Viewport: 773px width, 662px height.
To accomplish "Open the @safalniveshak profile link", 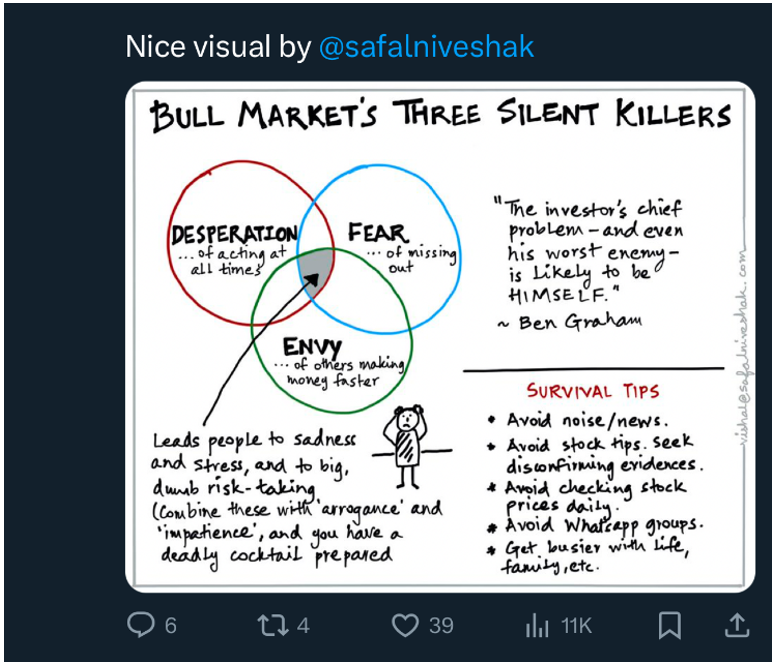I will [426, 46].
